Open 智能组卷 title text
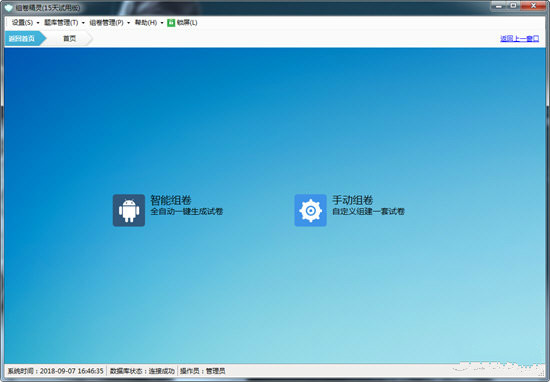This screenshot has height=382, width=550. point(171,200)
